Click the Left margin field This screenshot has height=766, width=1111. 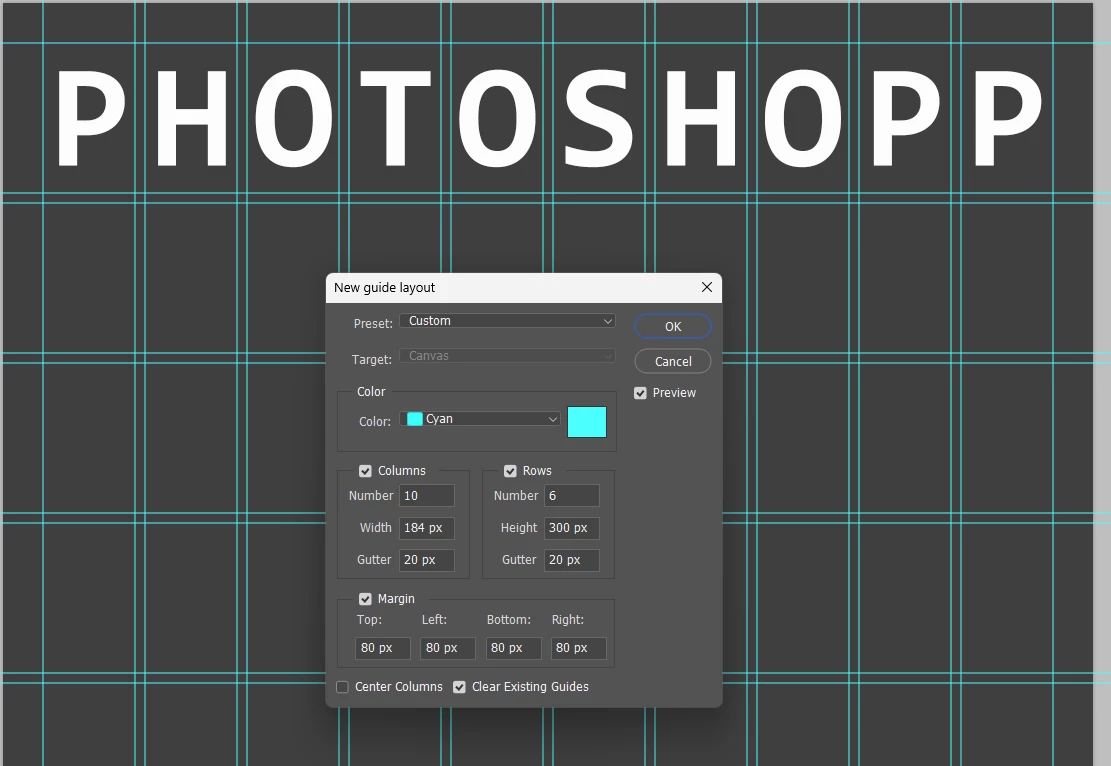(448, 648)
